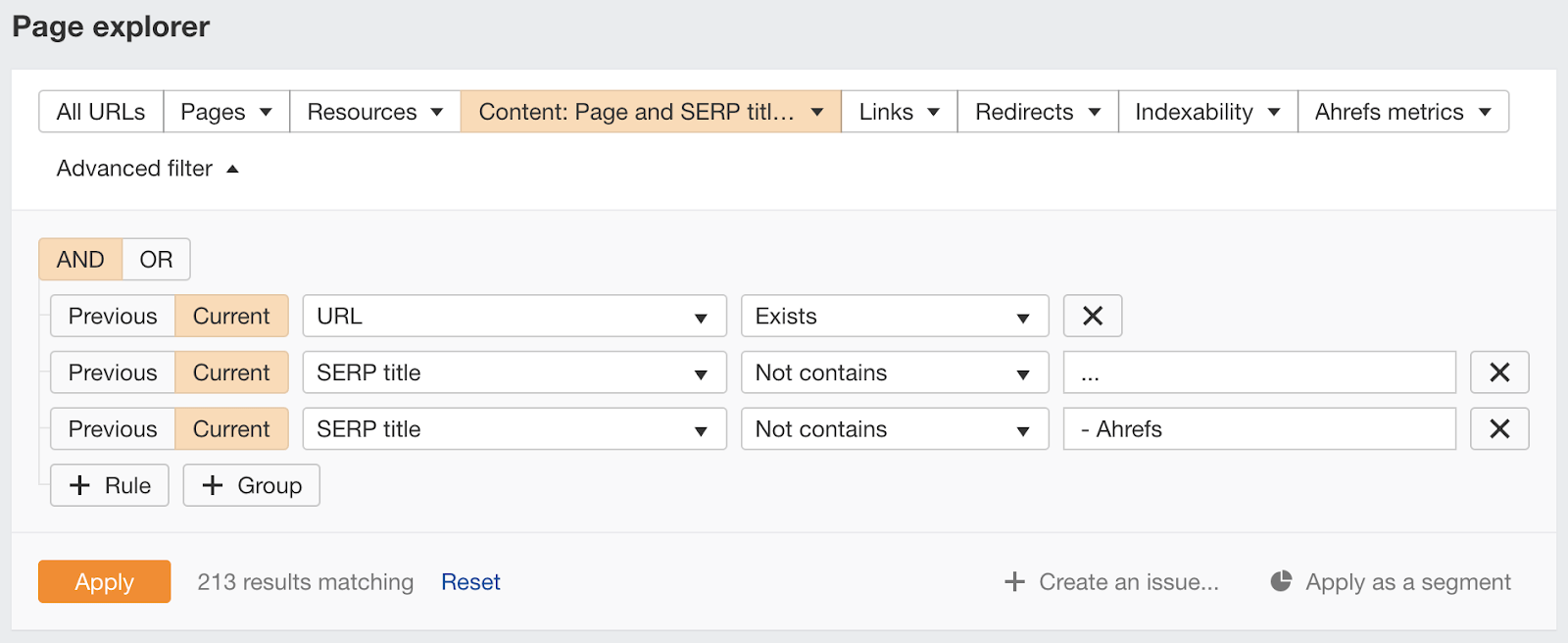The width and height of the screenshot is (1568, 643).
Task: Open the Ahrefs metrics dropdown
Action: 1402,112
